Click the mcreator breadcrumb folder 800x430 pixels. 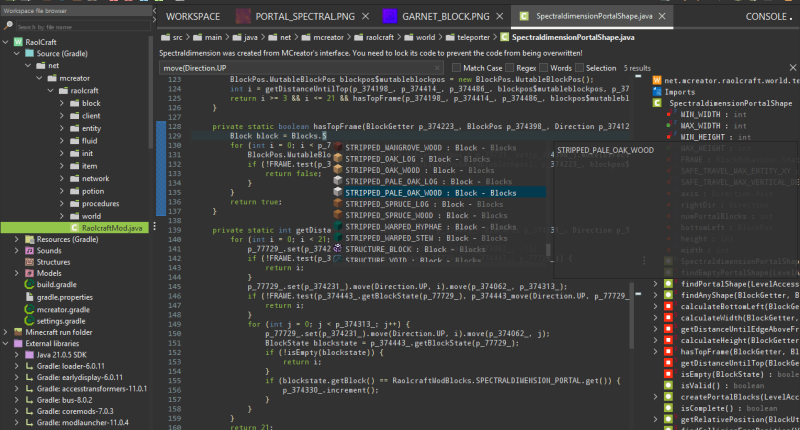[x=322, y=37]
